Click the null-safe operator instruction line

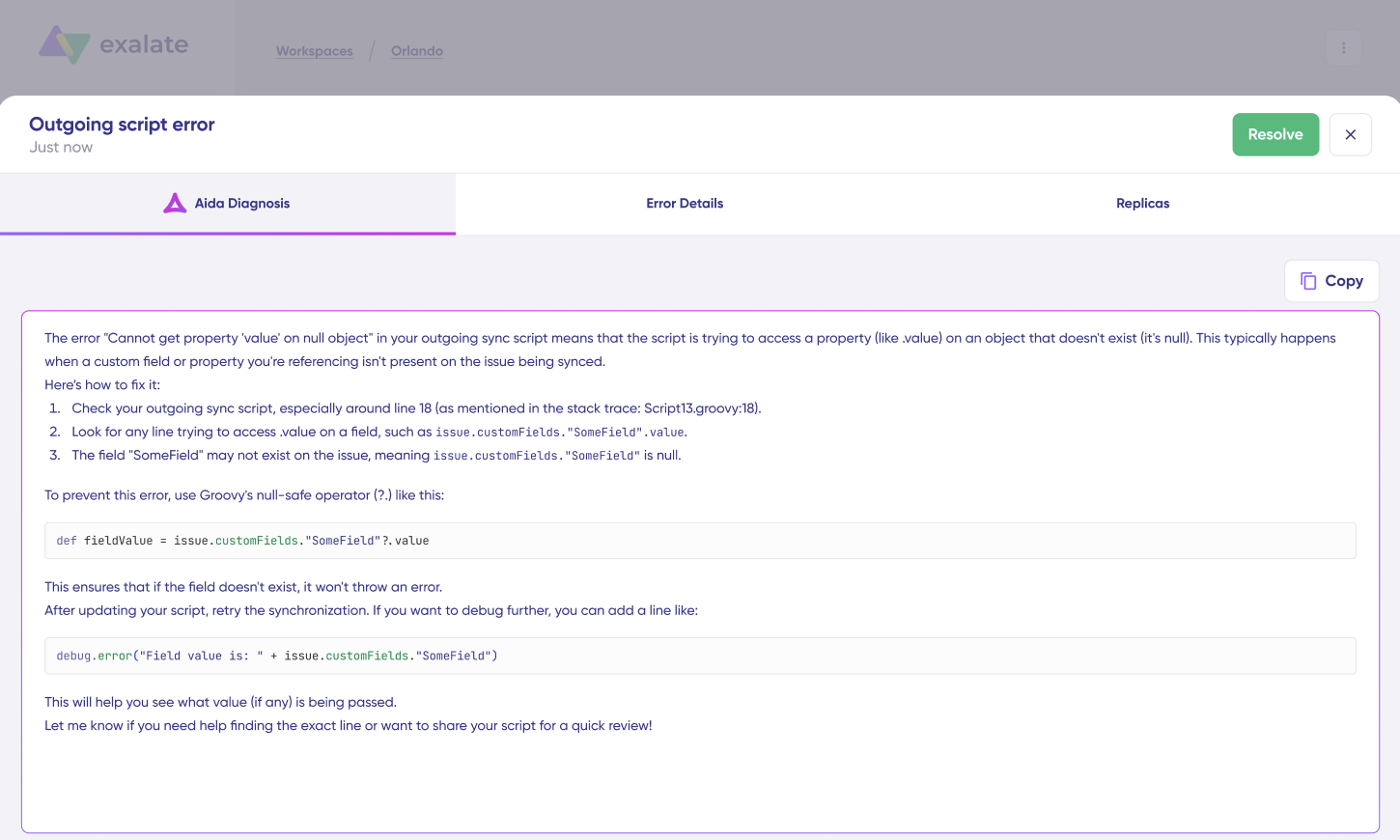coord(244,495)
